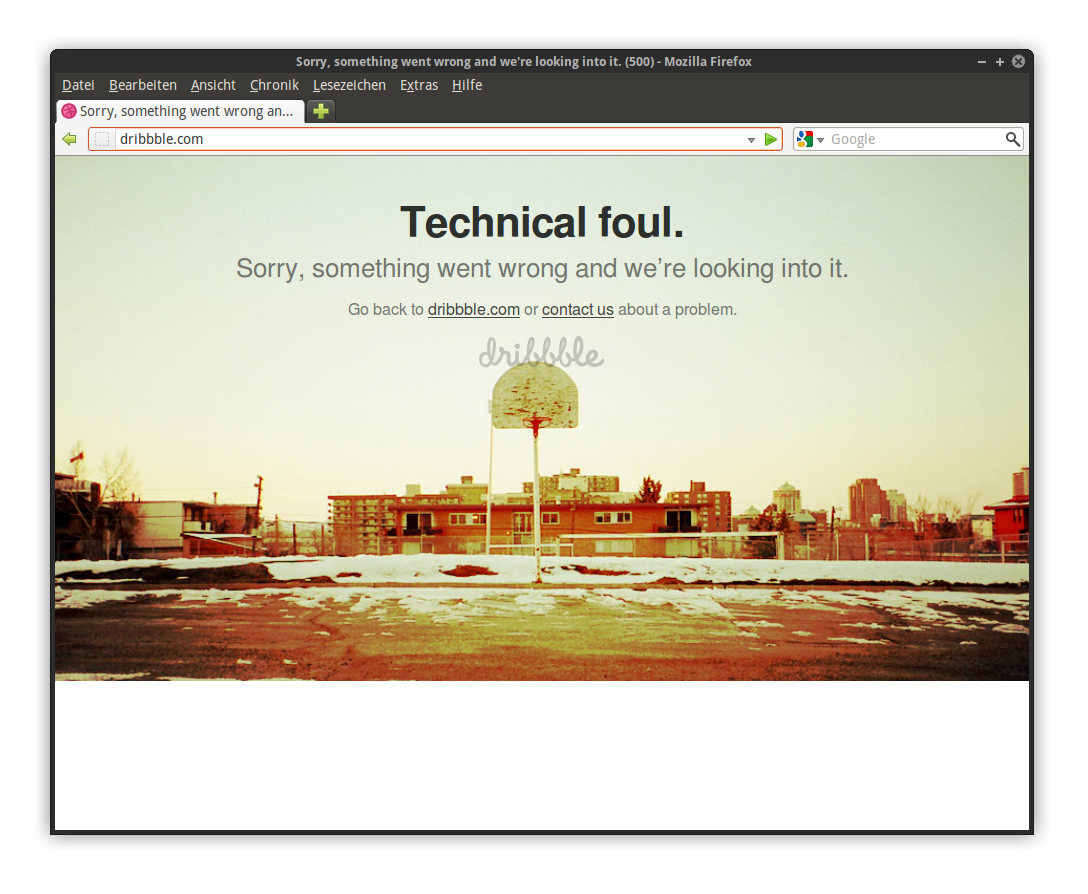Viewport: 1088px width, 894px height.
Task: Open the Hilfe menu
Action: coord(467,85)
